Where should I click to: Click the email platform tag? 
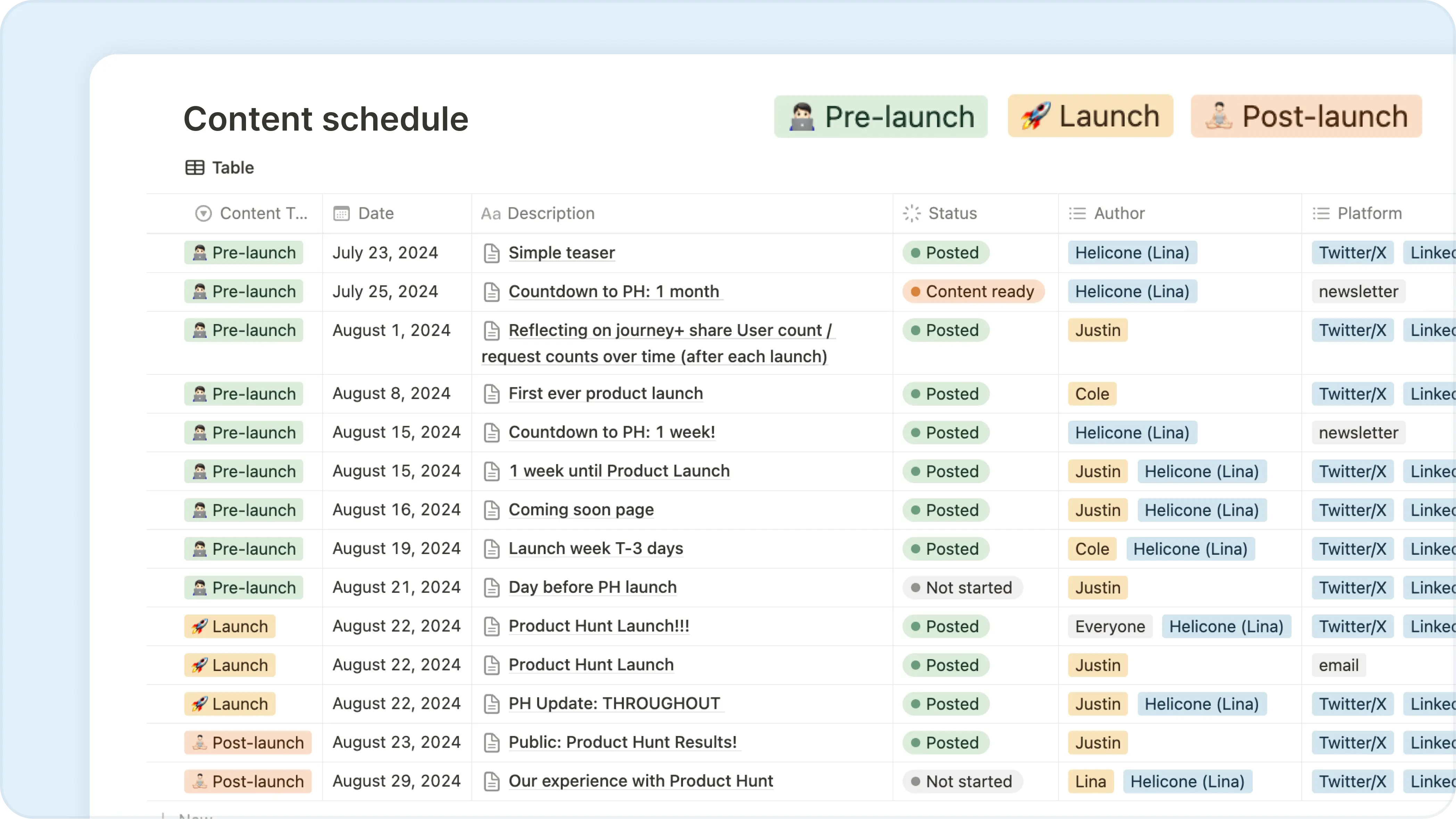point(1339,665)
